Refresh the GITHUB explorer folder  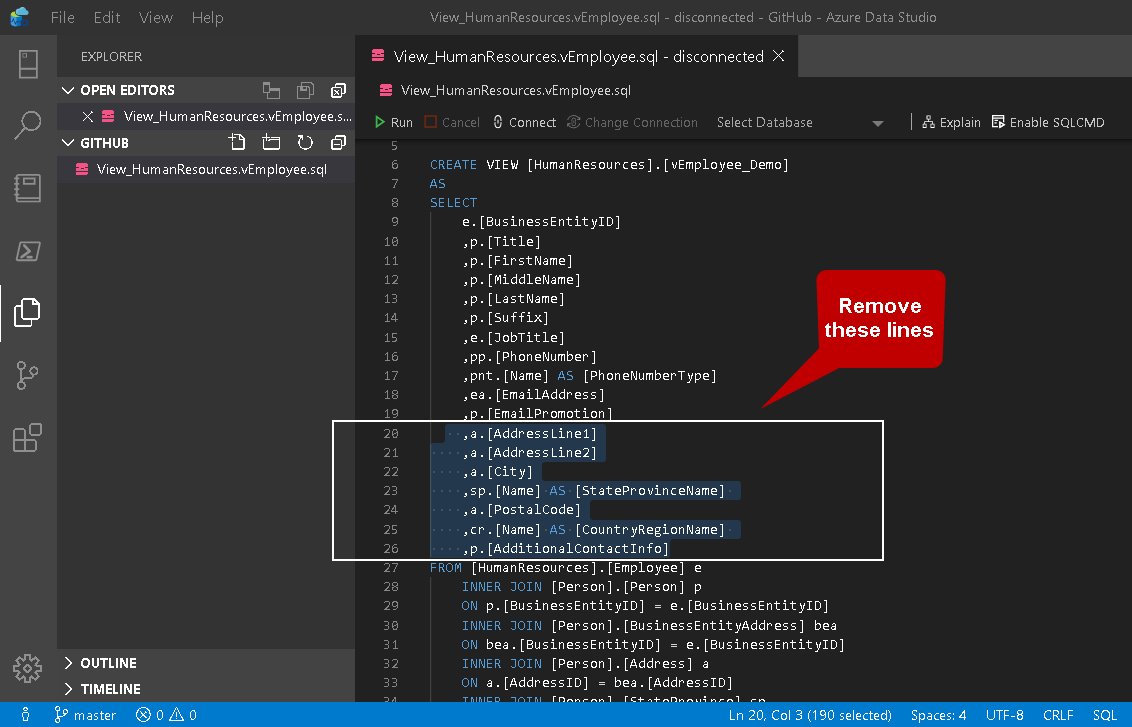click(305, 143)
